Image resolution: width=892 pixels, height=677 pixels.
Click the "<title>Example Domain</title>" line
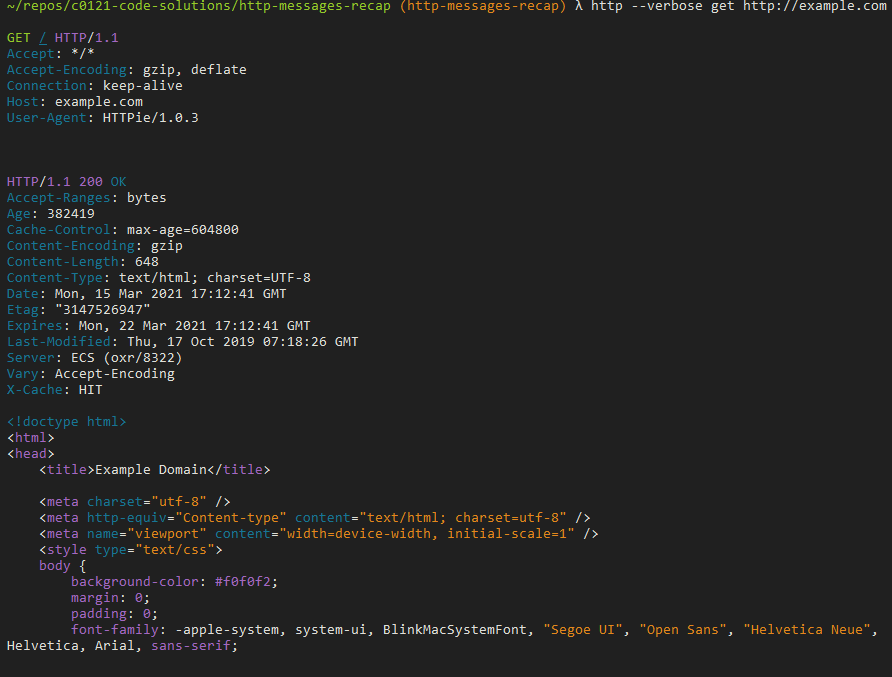(x=155, y=470)
